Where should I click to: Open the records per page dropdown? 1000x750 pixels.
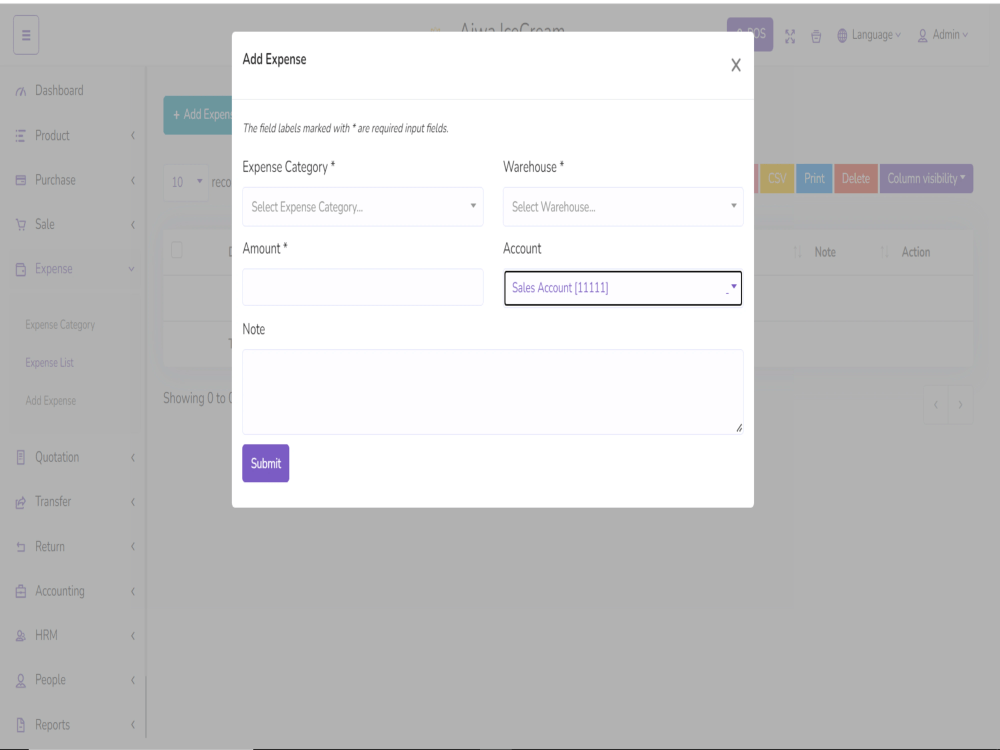[x=186, y=182]
